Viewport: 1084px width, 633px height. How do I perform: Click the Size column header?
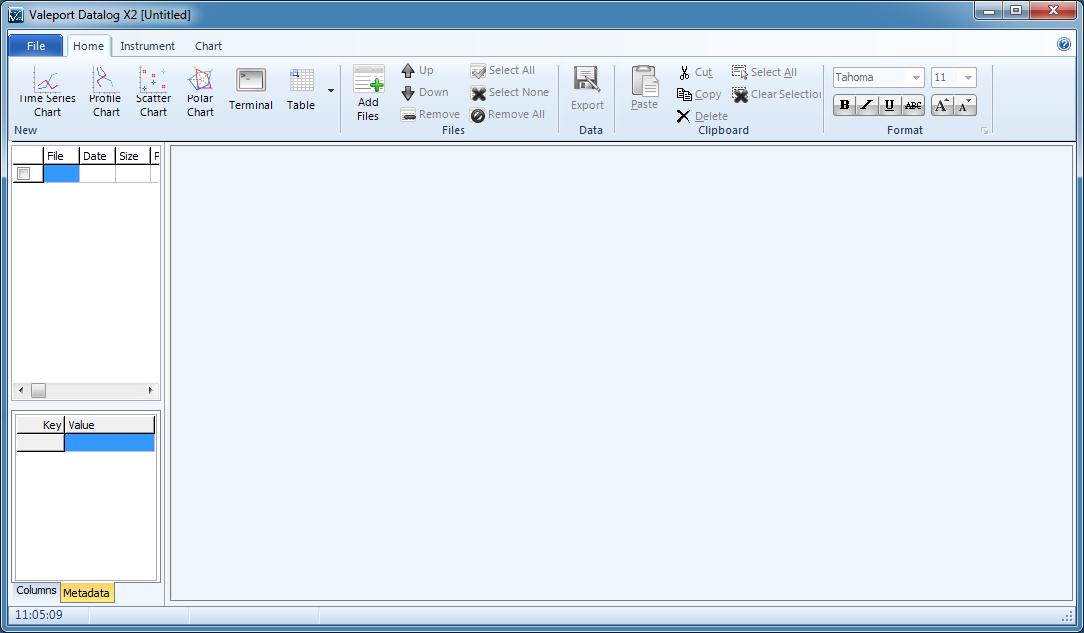point(133,156)
